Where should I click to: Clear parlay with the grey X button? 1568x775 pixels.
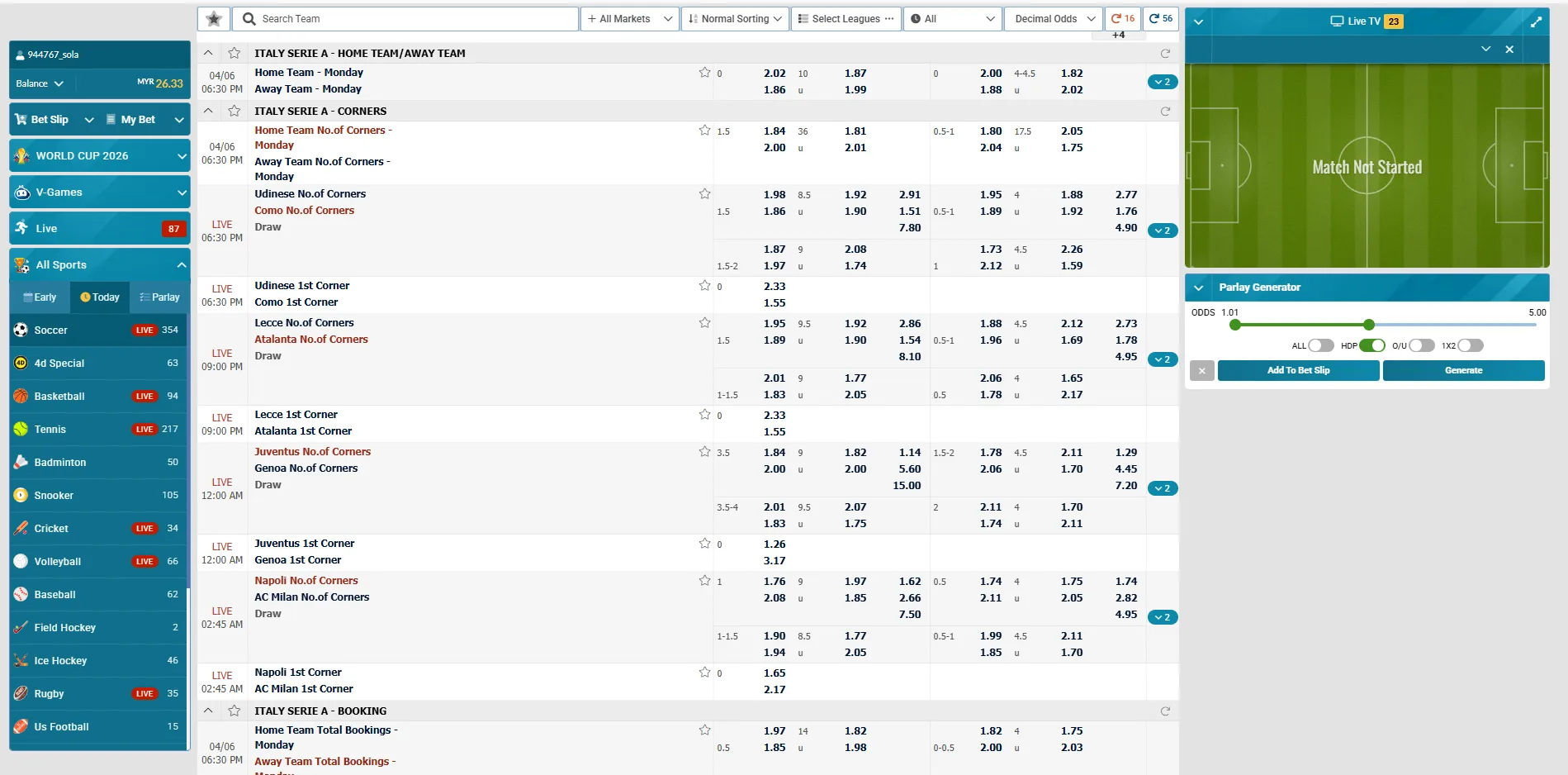click(1202, 371)
